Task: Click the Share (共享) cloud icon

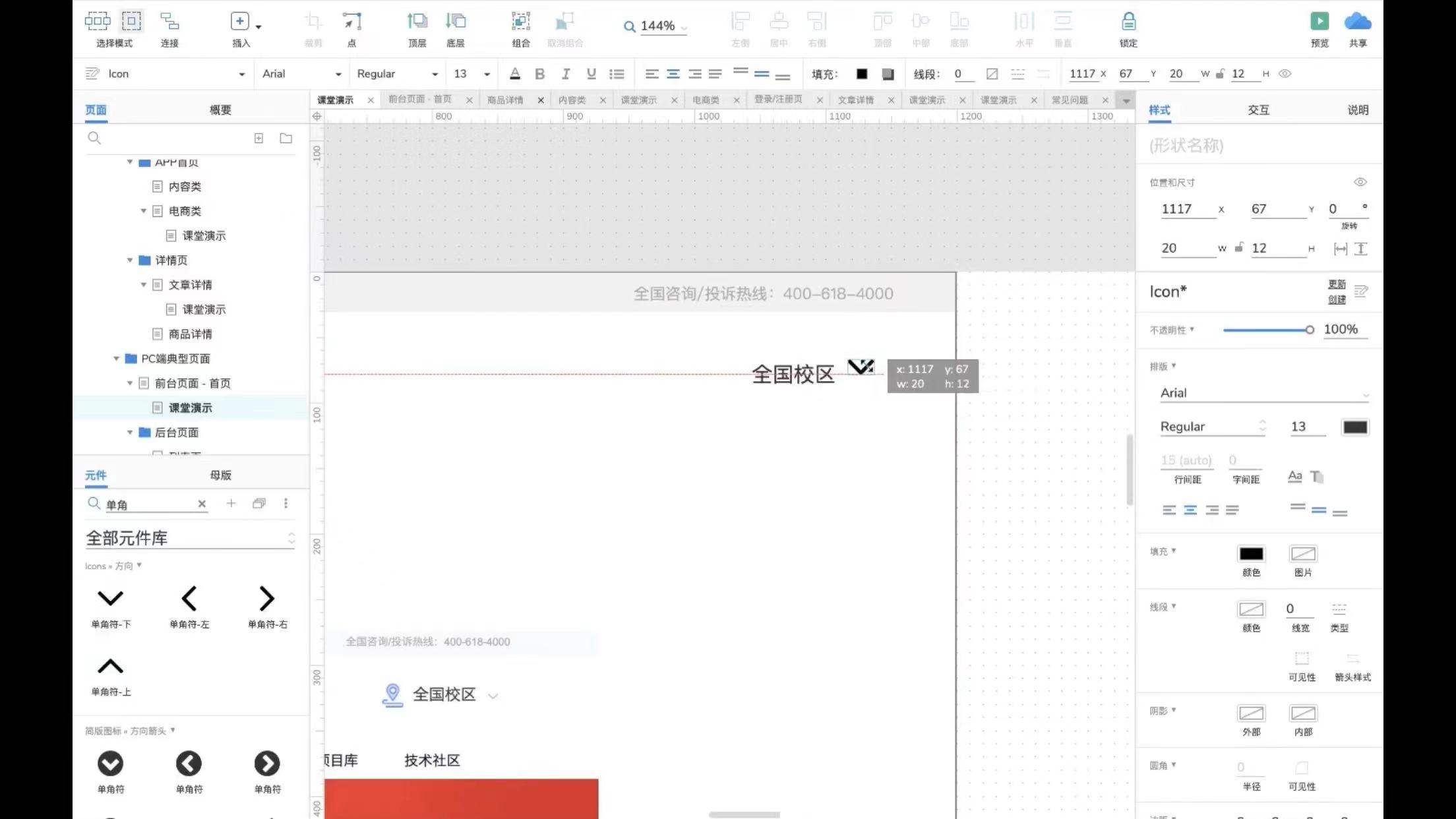Action: tap(1357, 21)
